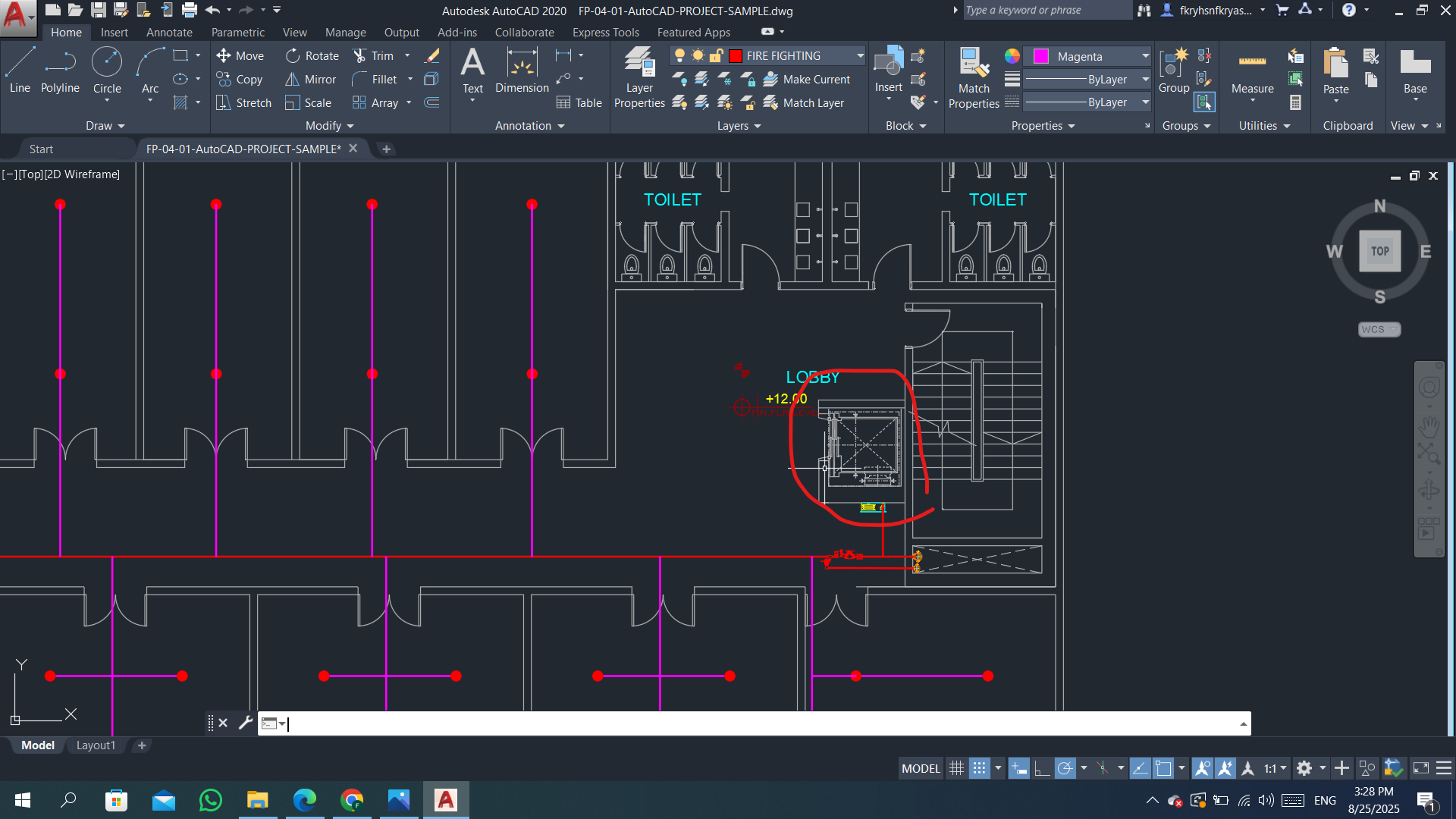Image resolution: width=1456 pixels, height=819 pixels.
Task: Click the Dimension tool
Action: tap(522, 71)
